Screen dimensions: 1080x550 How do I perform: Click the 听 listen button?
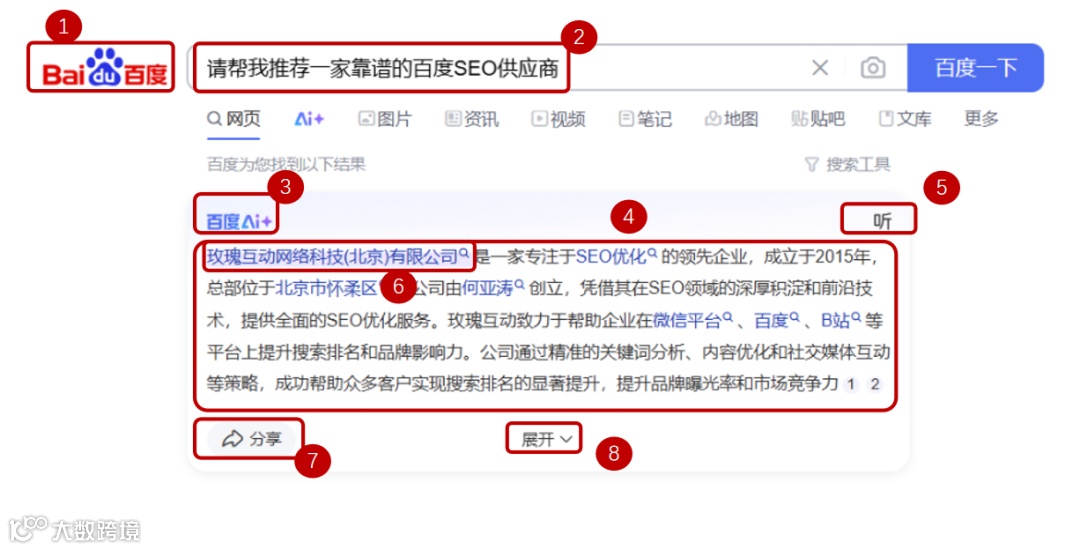point(882,220)
